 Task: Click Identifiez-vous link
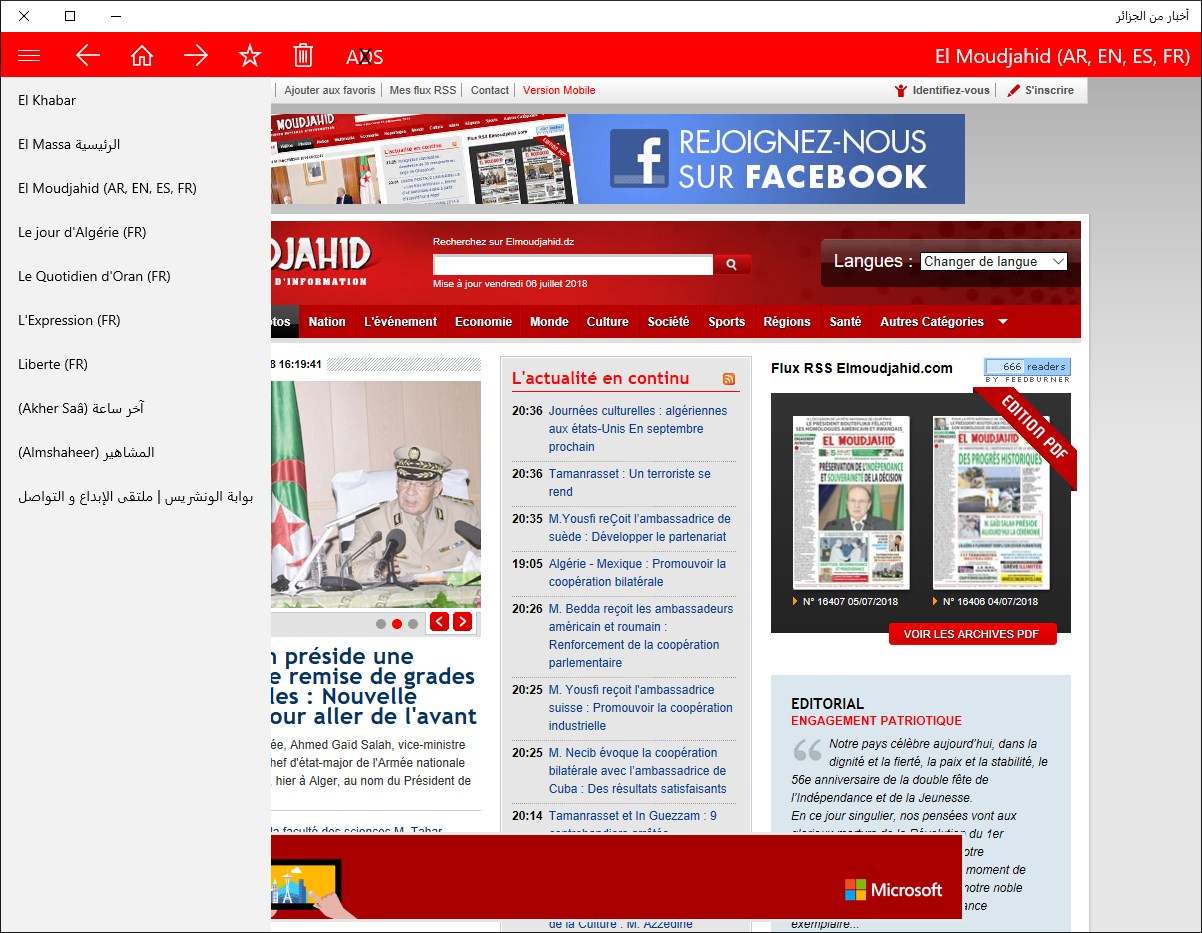click(951, 90)
